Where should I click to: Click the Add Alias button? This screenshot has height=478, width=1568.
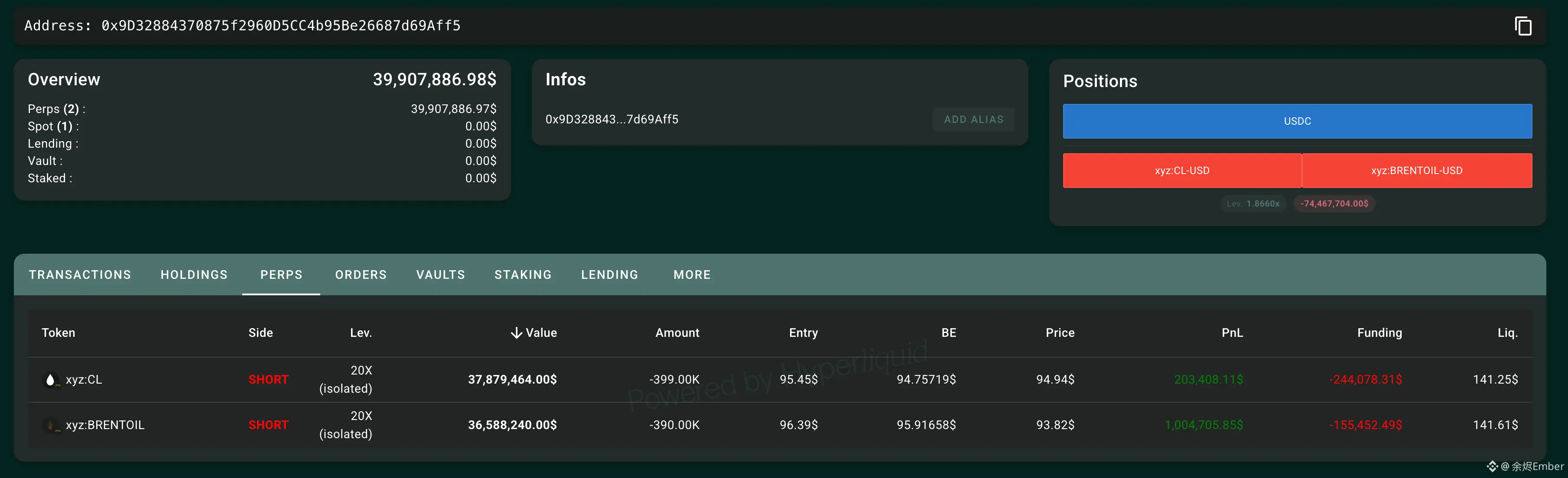point(973,120)
